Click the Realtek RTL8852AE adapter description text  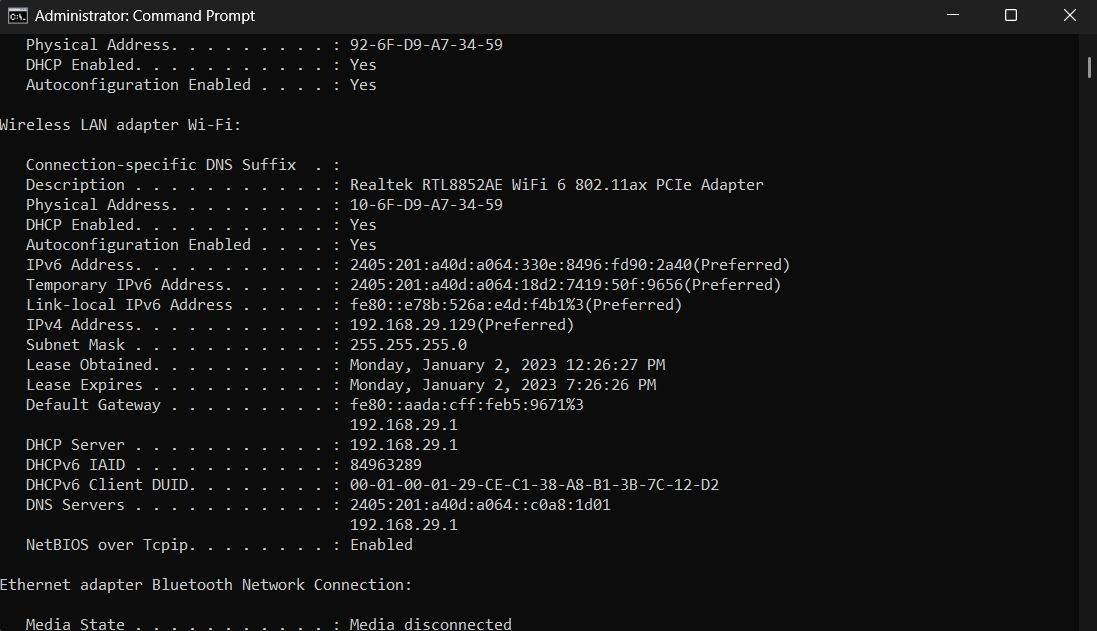557,185
